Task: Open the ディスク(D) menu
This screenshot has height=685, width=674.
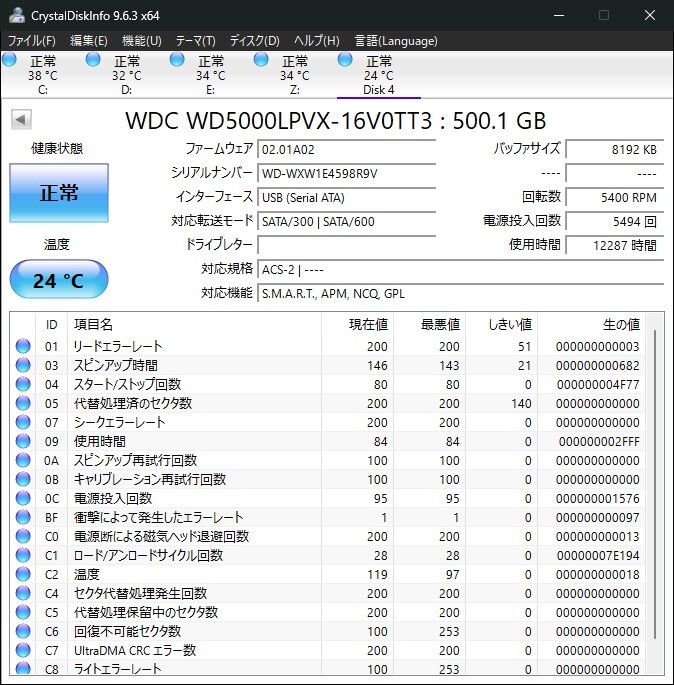Action: point(254,41)
